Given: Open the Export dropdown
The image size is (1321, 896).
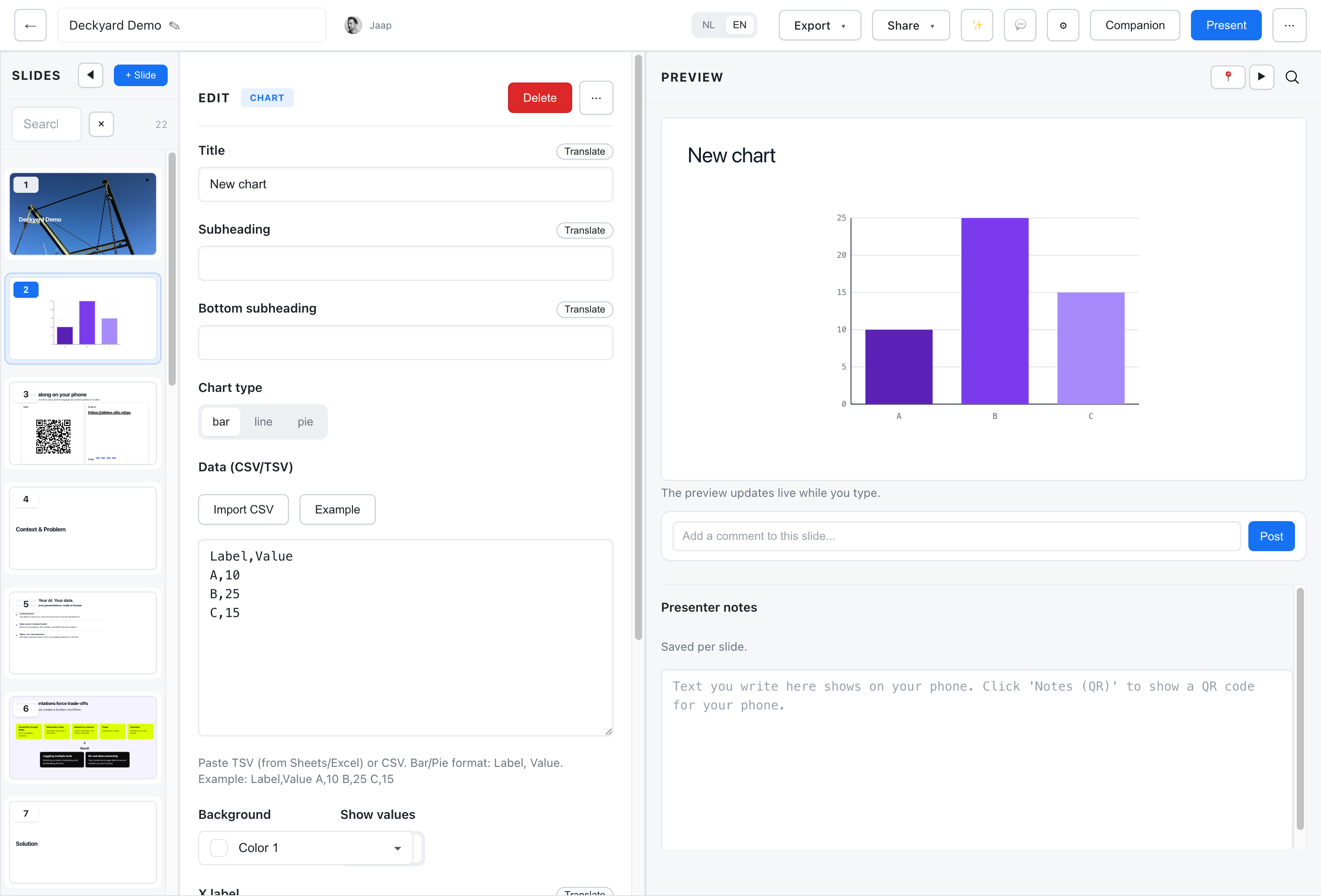Looking at the screenshot, I should [x=820, y=26].
